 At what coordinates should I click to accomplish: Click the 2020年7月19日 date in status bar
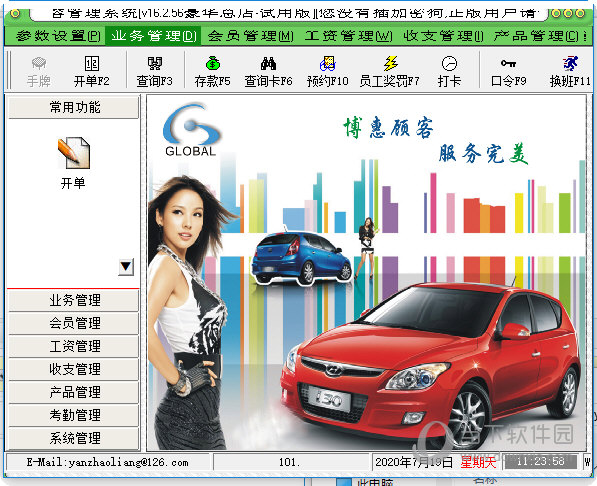414,462
